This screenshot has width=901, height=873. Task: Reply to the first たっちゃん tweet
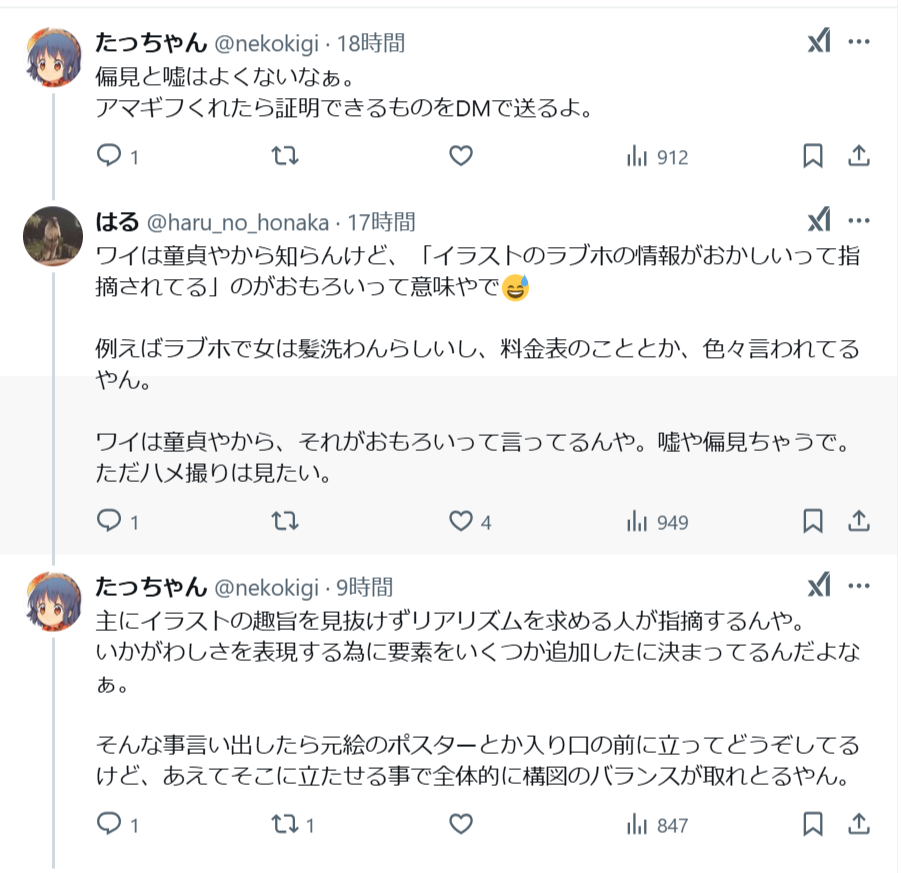pyautogui.click(x=109, y=156)
